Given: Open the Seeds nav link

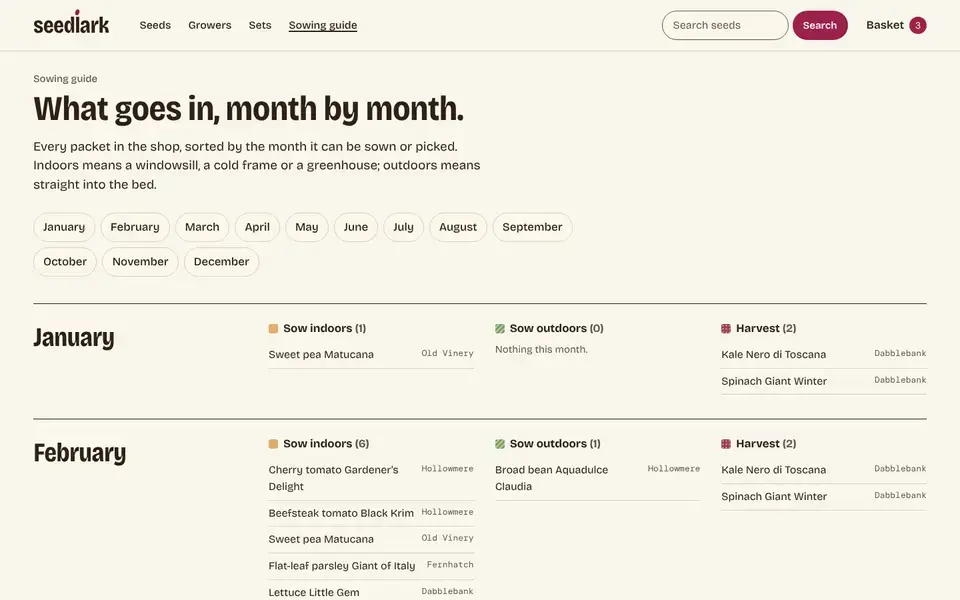Looking at the screenshot, I should click(155, 25).
